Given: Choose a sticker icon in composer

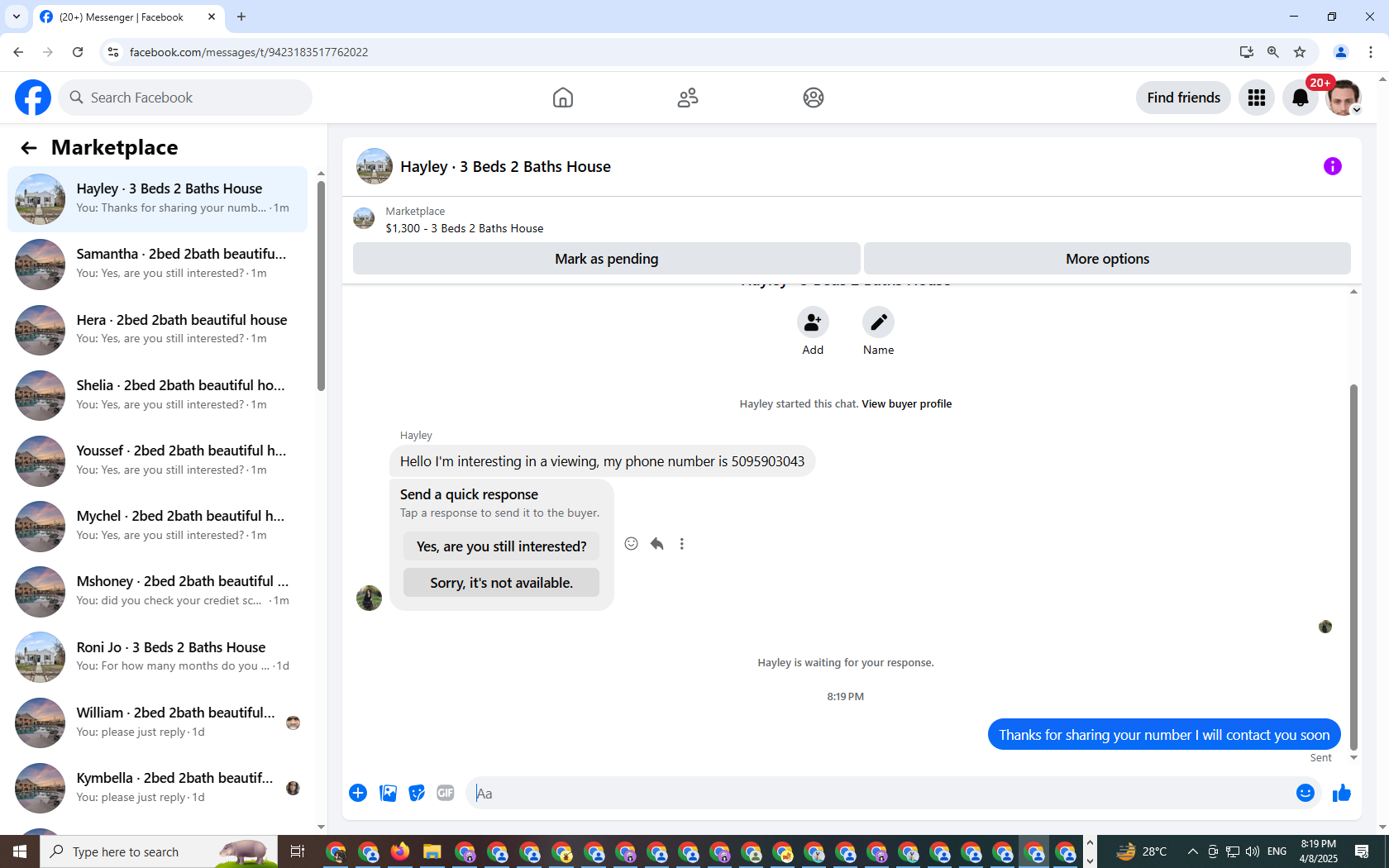Looking at the screenshot, I should pos(417,794).
